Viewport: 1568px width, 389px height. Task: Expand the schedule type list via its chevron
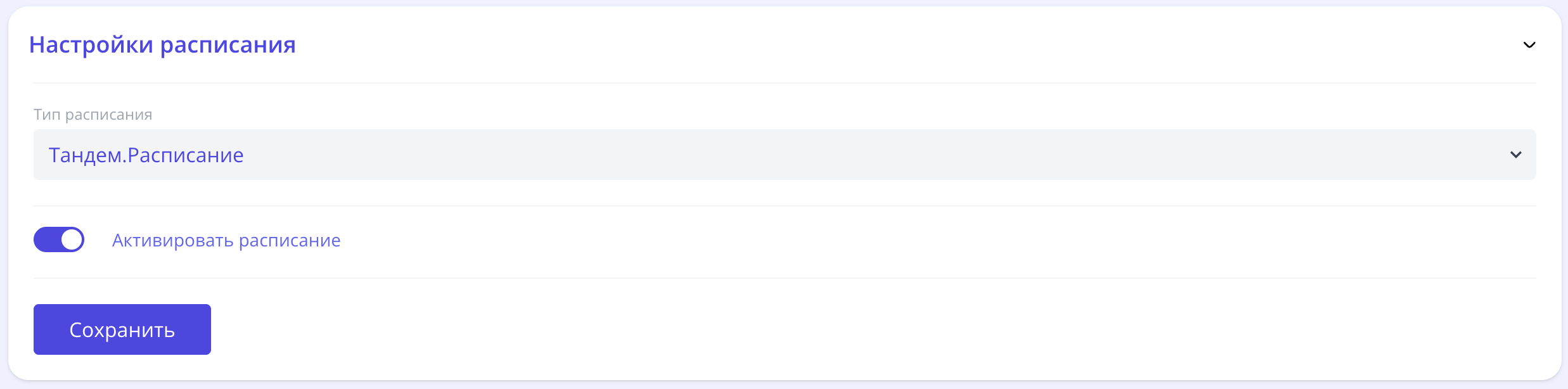(1515, 155)
